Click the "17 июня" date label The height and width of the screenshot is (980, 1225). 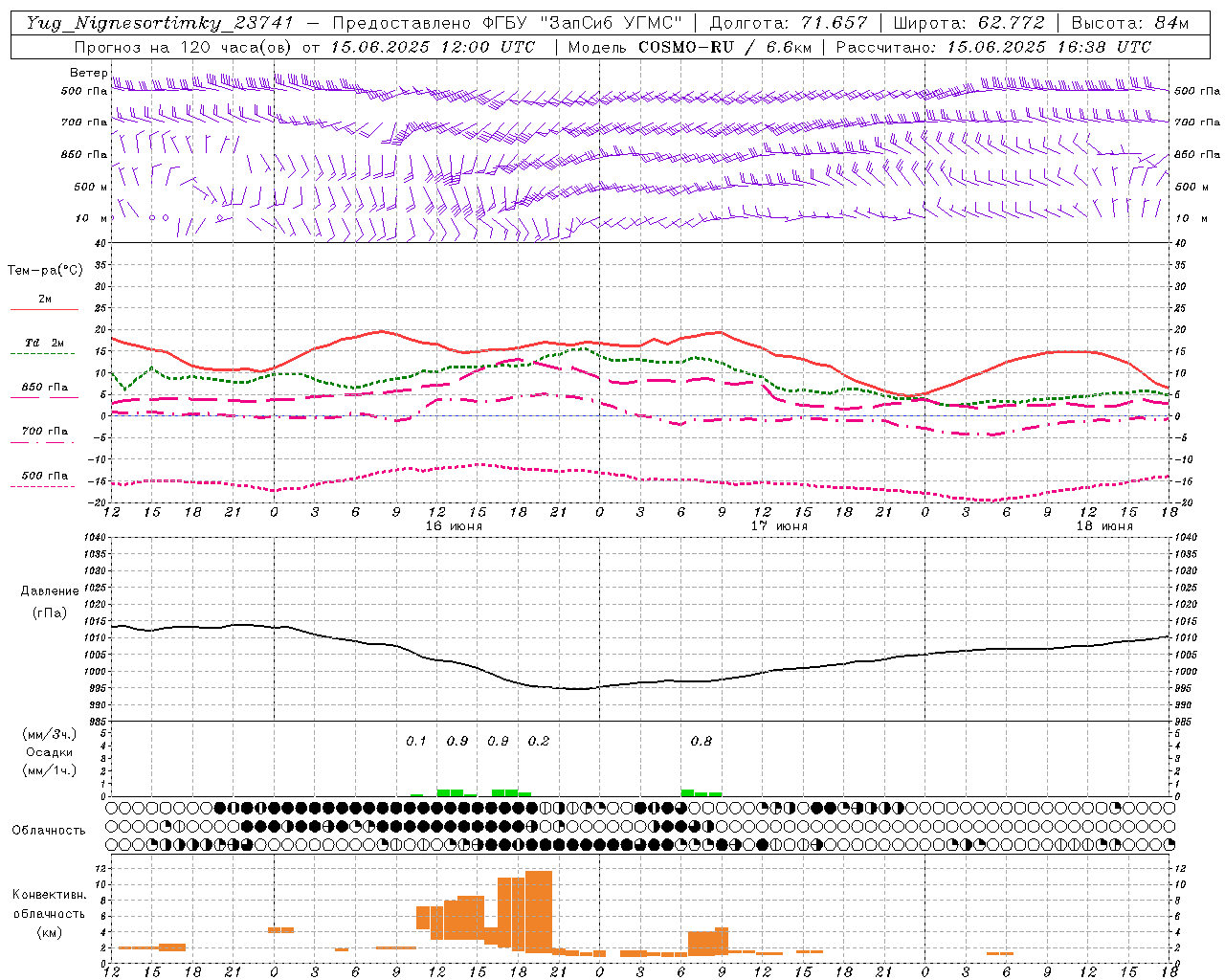click(779, 526)
